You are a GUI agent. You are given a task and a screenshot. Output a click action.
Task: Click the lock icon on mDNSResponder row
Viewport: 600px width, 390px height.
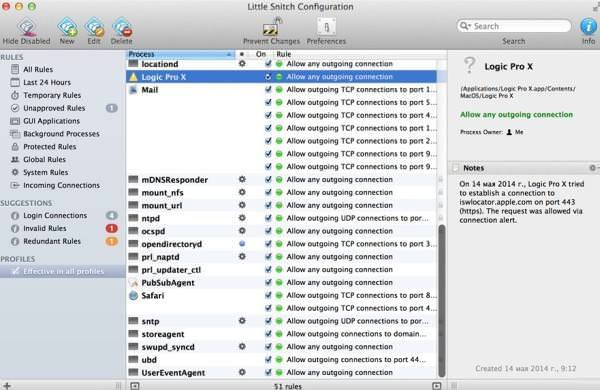(x=440, y=179)
